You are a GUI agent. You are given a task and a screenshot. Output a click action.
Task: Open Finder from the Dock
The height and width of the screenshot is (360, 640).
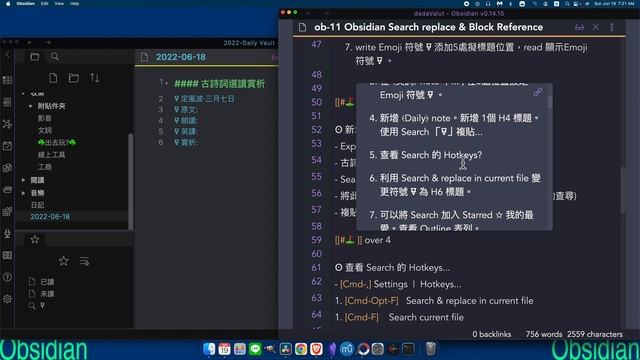(x=209, y=349)
